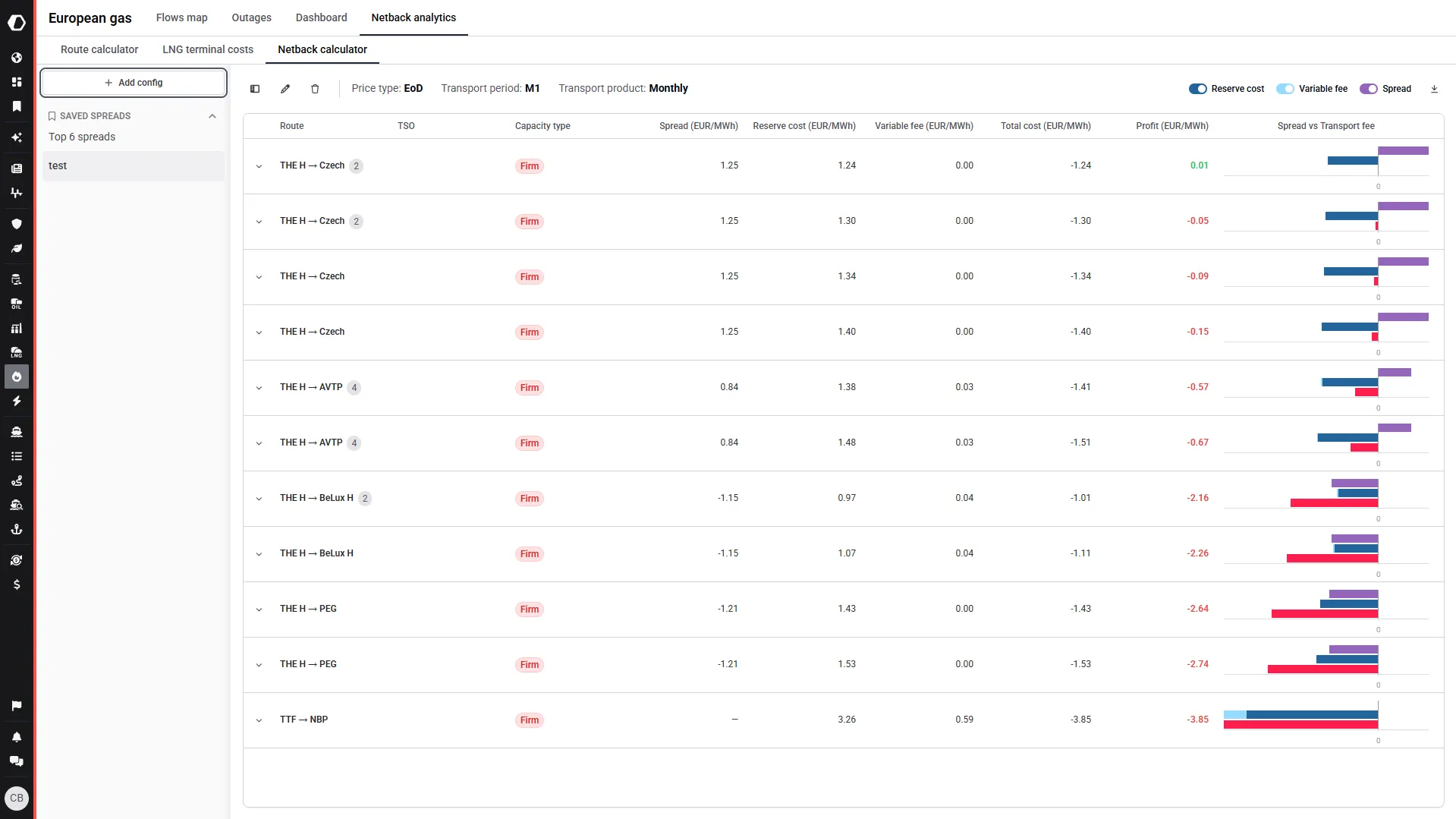Open the ship sidebar icon
1456x819 pixels.
tap(17, 432)
